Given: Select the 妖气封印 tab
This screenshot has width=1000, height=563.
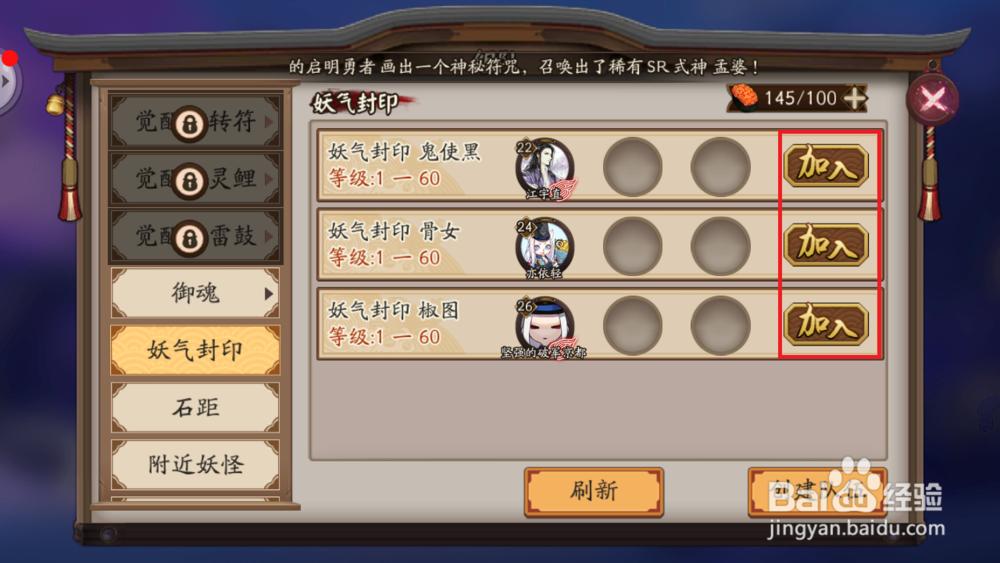Looking at the screenshot, I should (195, 349).
